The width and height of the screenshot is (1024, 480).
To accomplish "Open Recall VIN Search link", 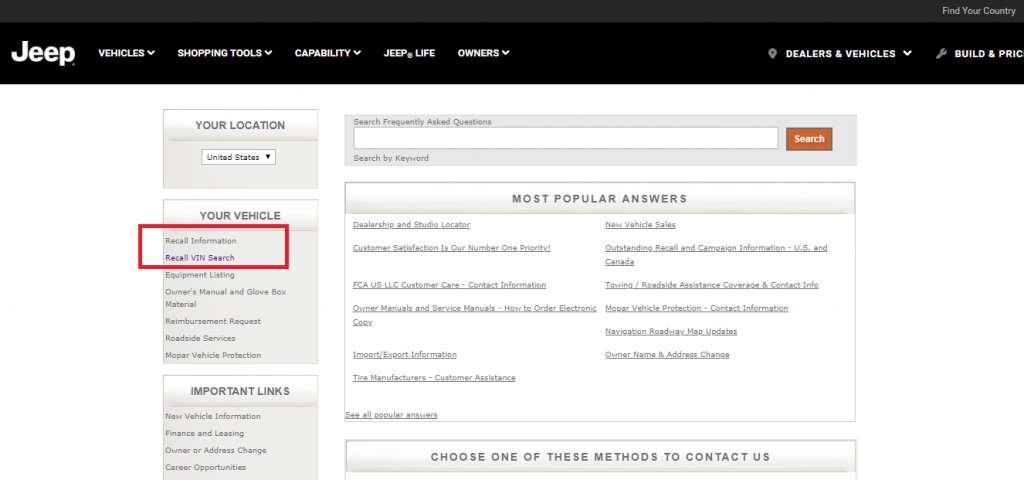I will point(200,258).
